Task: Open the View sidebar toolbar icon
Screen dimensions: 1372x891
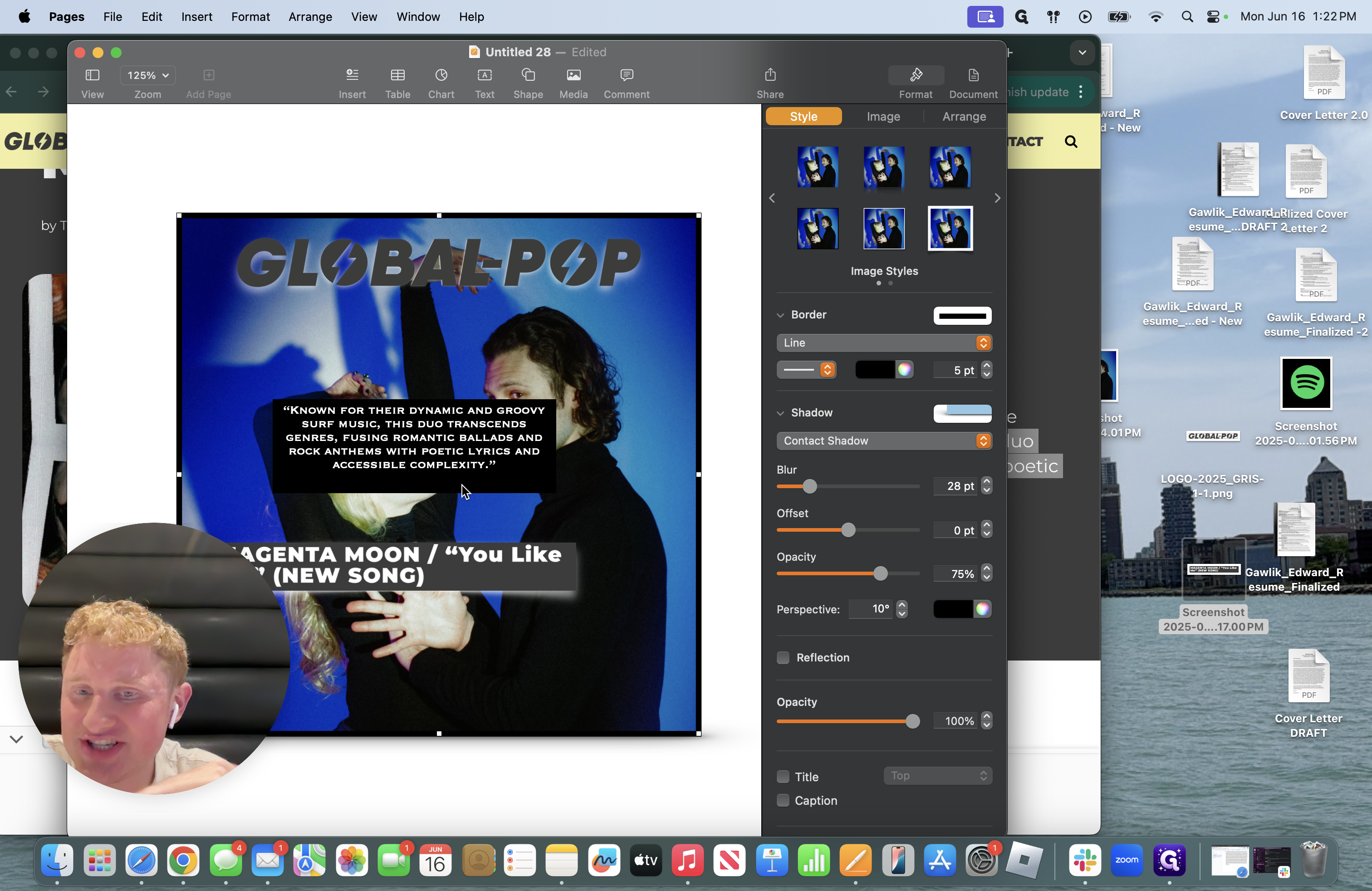Action: pos(92,75)
